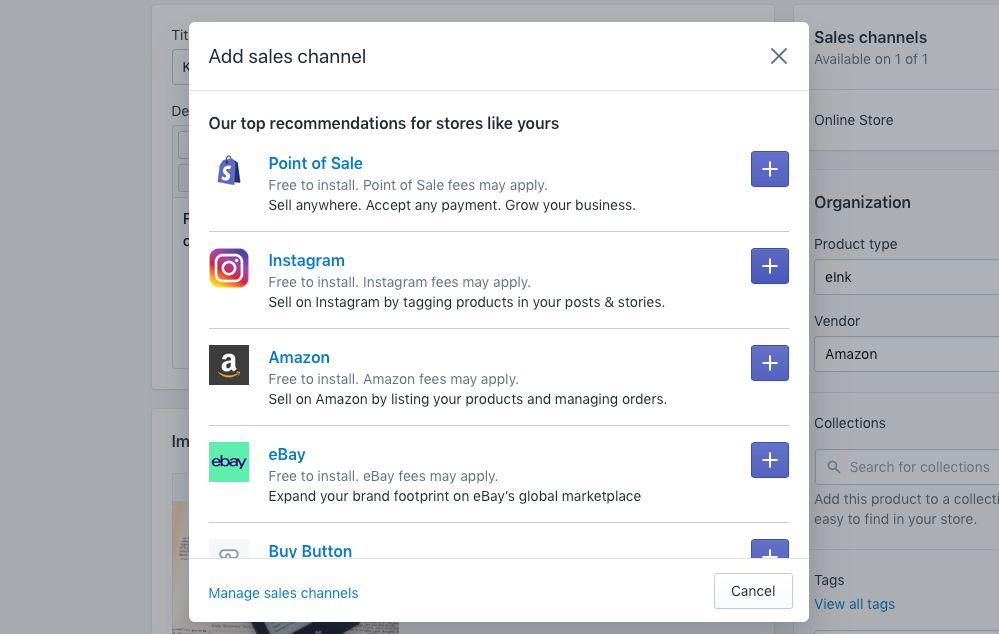Image resolution: width=999 pixels, height=634 pixels.
Task: Click the eBay logo icon
Action: 229,462
